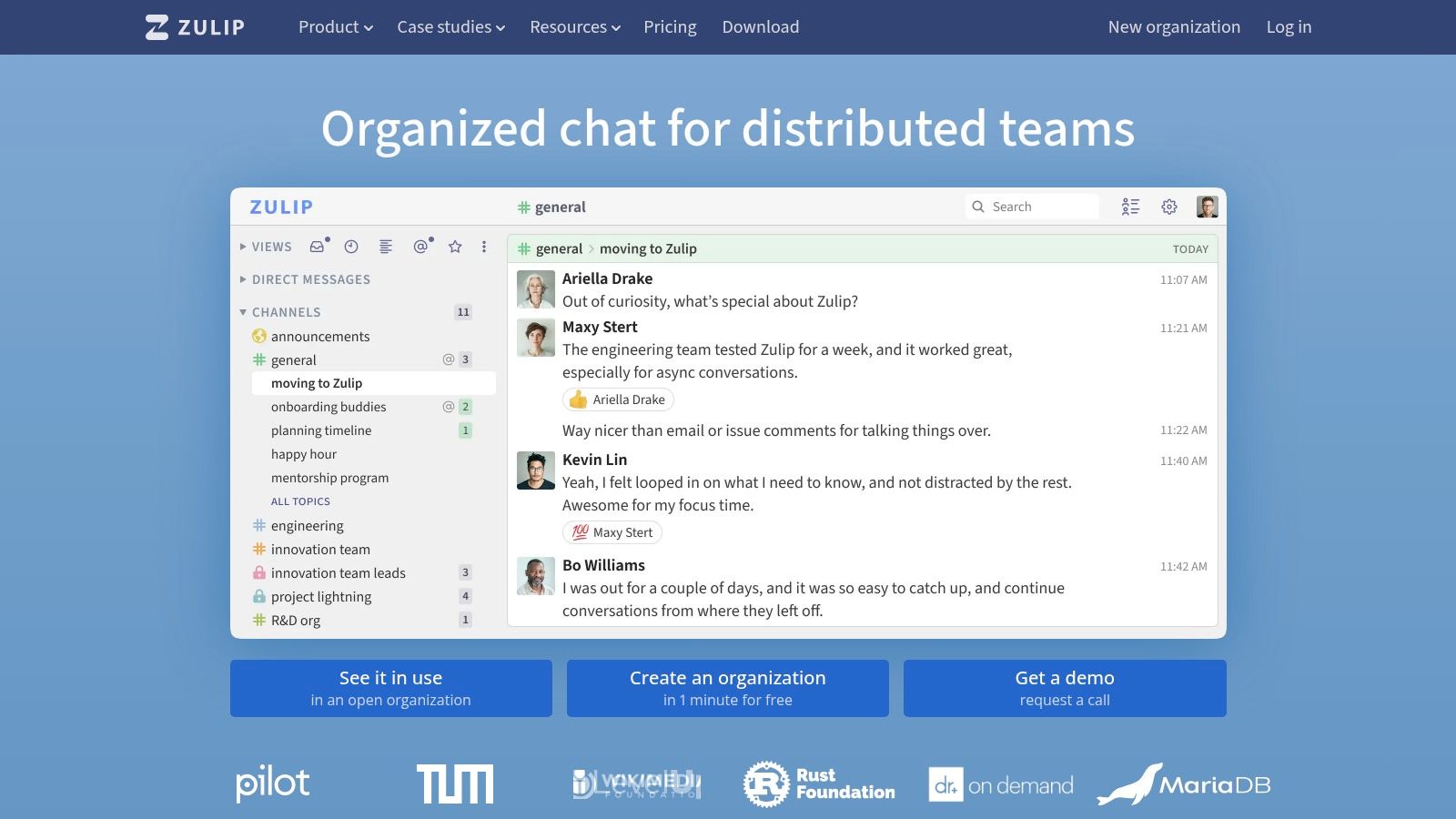Click the ZULIP logo in app header

[x=281, y=207]
